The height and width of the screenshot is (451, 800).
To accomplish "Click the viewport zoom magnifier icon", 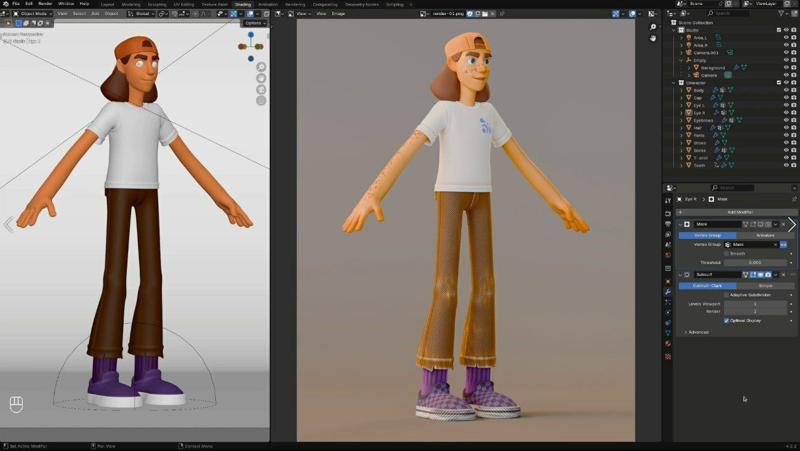I will (x=261, y=67).
